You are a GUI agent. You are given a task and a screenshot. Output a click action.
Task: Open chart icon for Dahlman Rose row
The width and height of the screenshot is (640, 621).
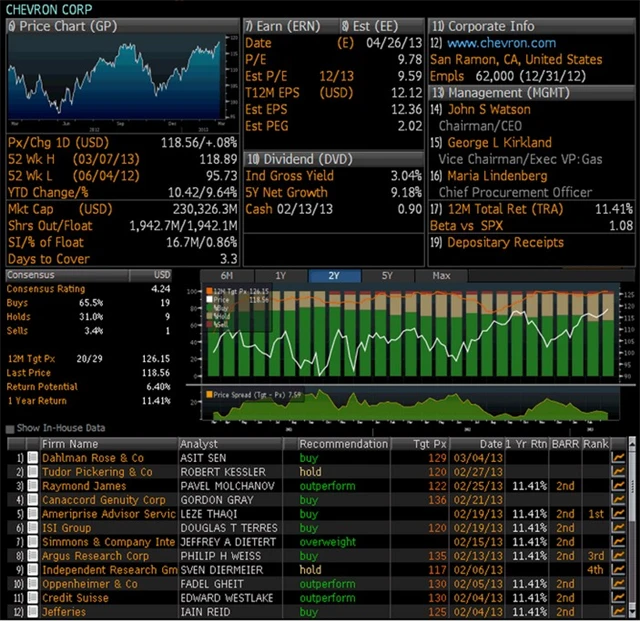pyautogui.click(x=619, y=458)
